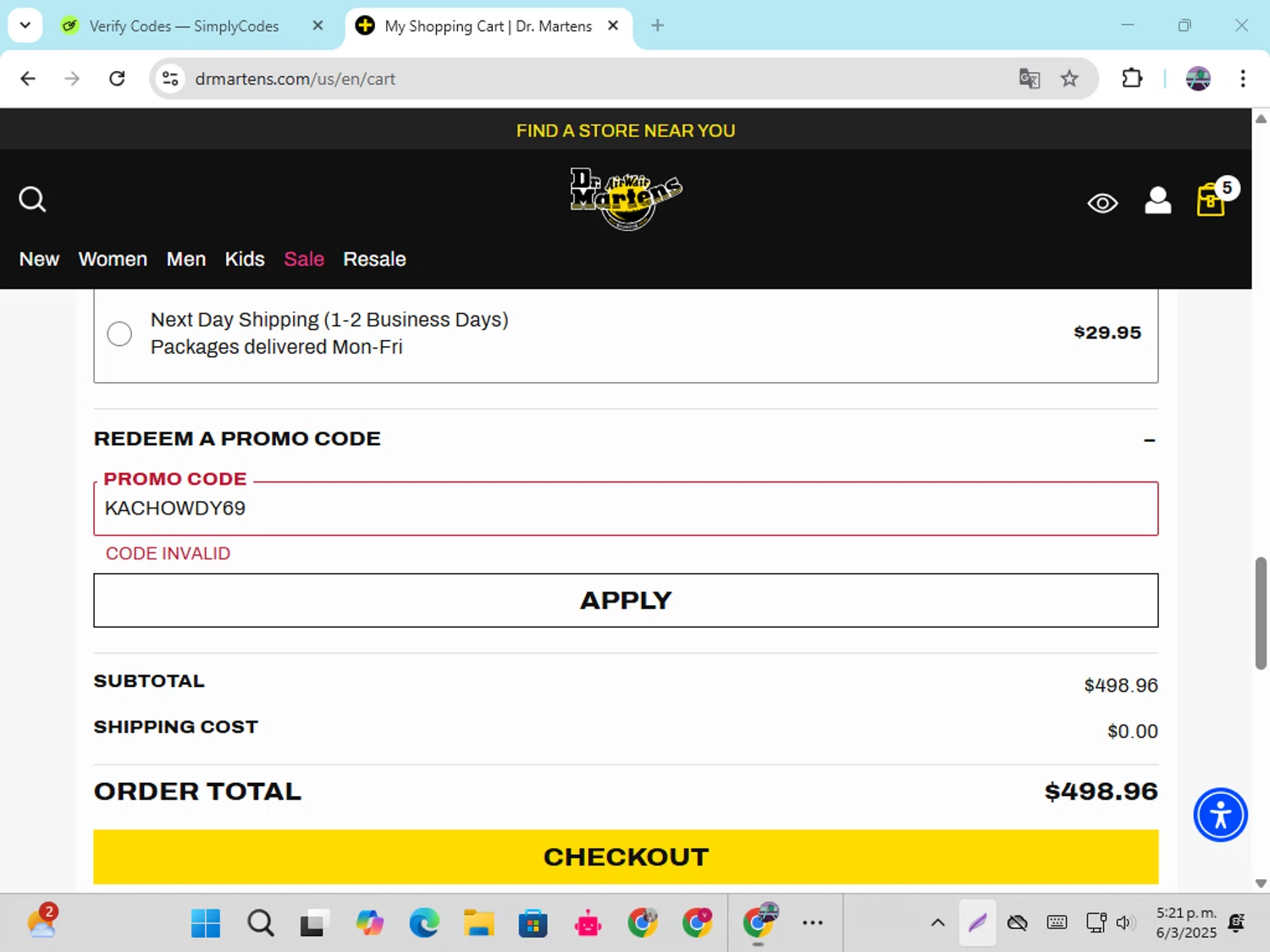Open the Women menu item
The height and width of the screenshot is (952, 1270).
(113, 259)
